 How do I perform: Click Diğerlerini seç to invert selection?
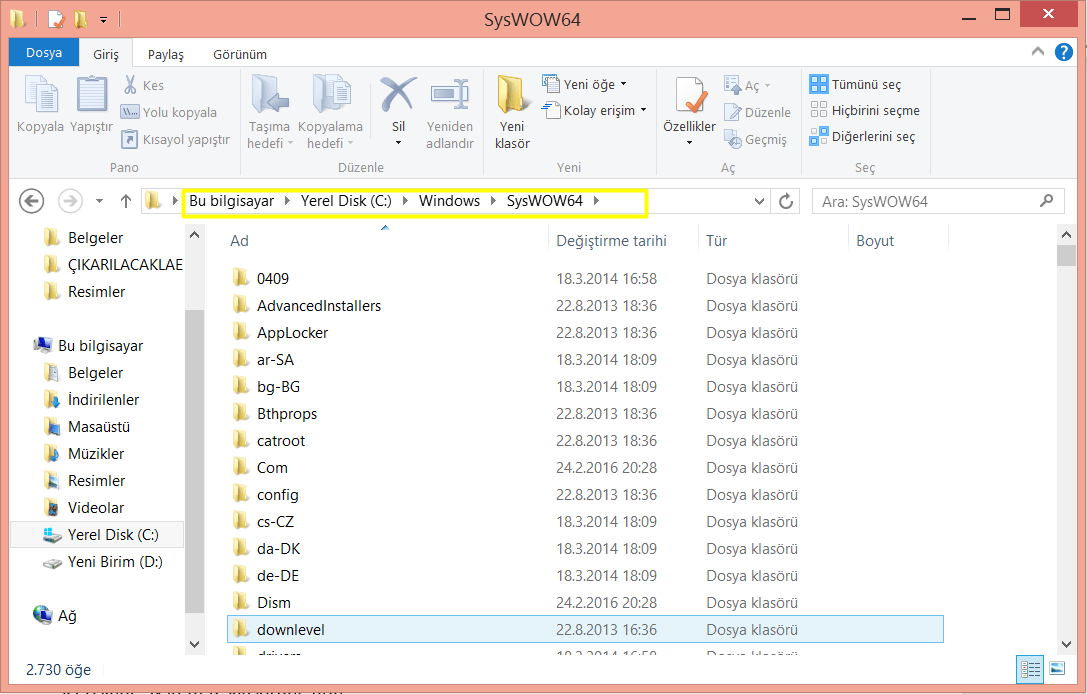(863, 137)
